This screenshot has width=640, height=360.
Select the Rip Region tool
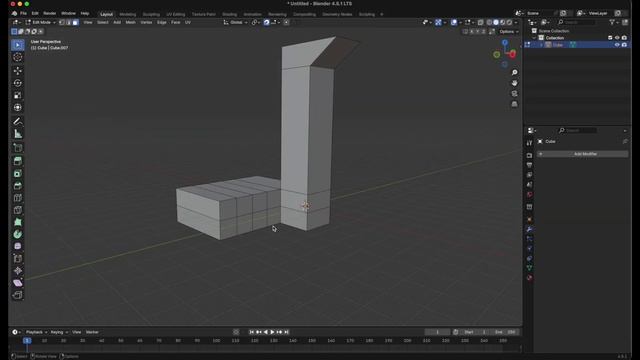(x=18, y=295)
